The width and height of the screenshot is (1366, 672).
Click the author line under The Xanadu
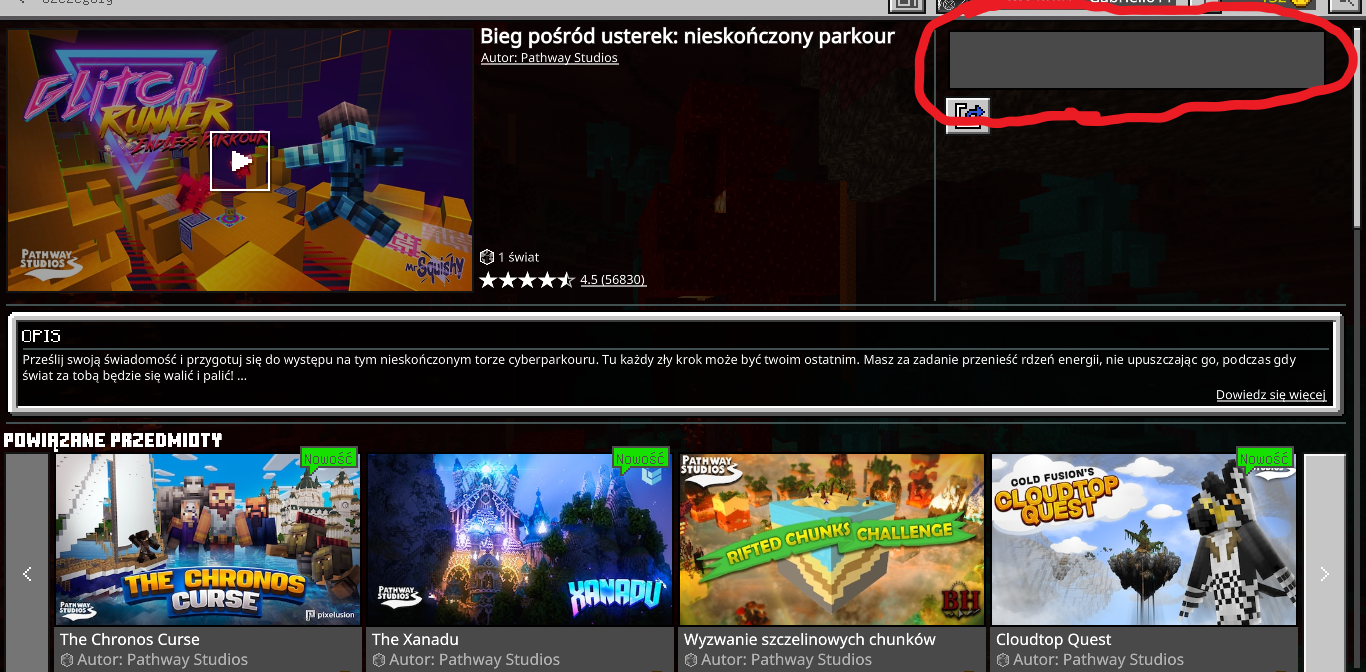(466, 660)
